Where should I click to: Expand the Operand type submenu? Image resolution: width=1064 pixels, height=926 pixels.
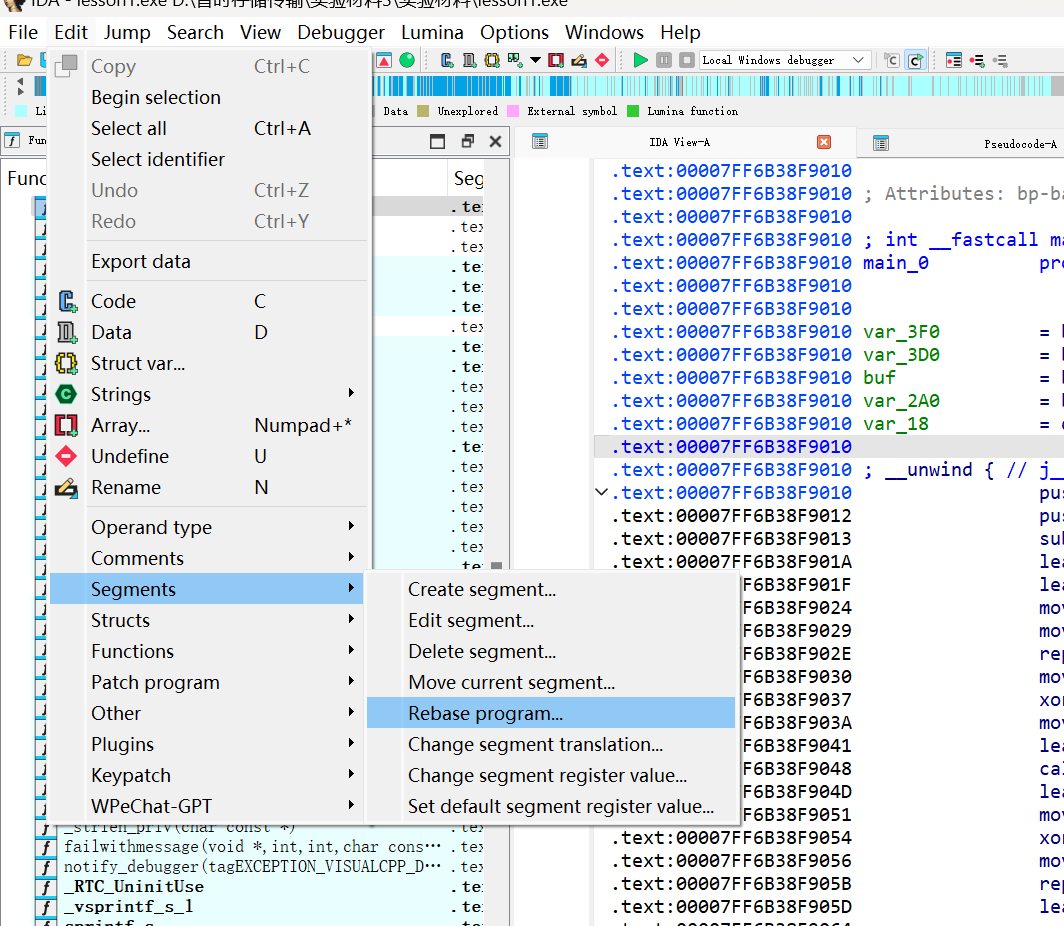pos(207,527)
